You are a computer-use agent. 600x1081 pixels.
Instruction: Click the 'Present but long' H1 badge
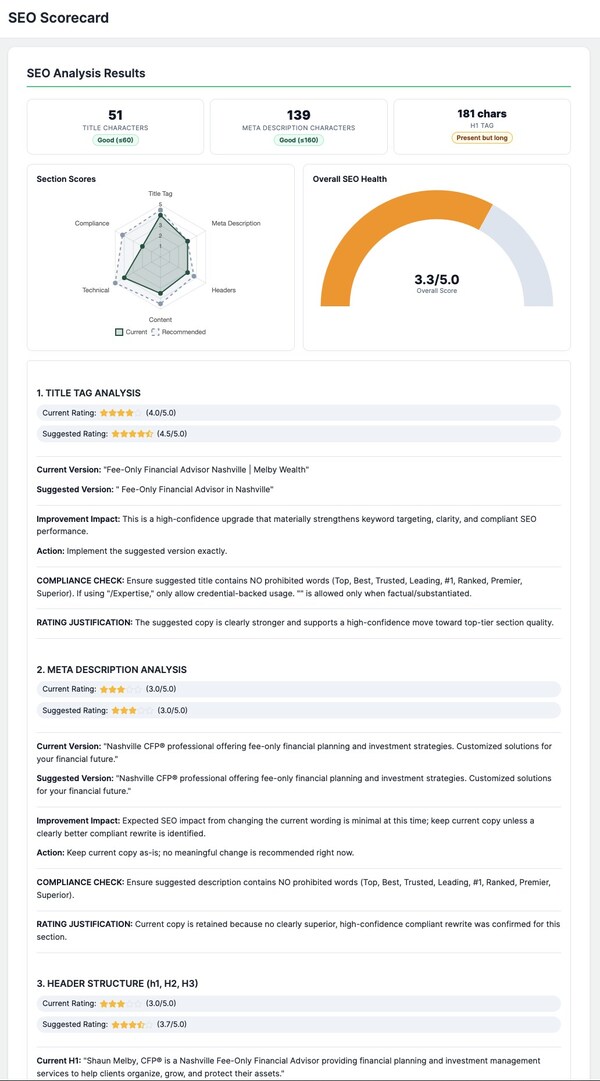[x=482, y=138]
